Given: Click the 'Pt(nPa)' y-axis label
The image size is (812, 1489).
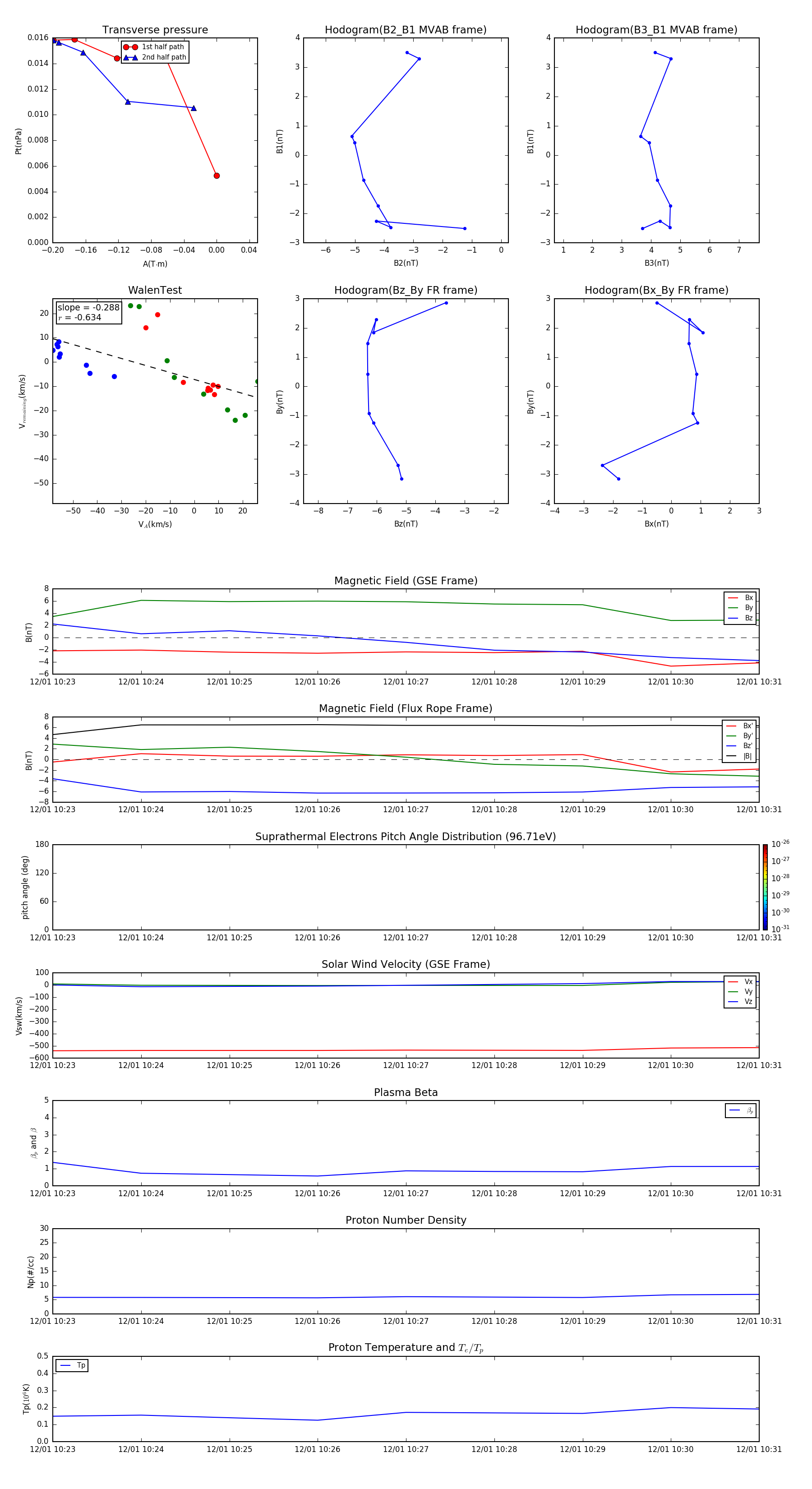Looking at the screenshot, I should pyautogui.click(x=18, y=141).
